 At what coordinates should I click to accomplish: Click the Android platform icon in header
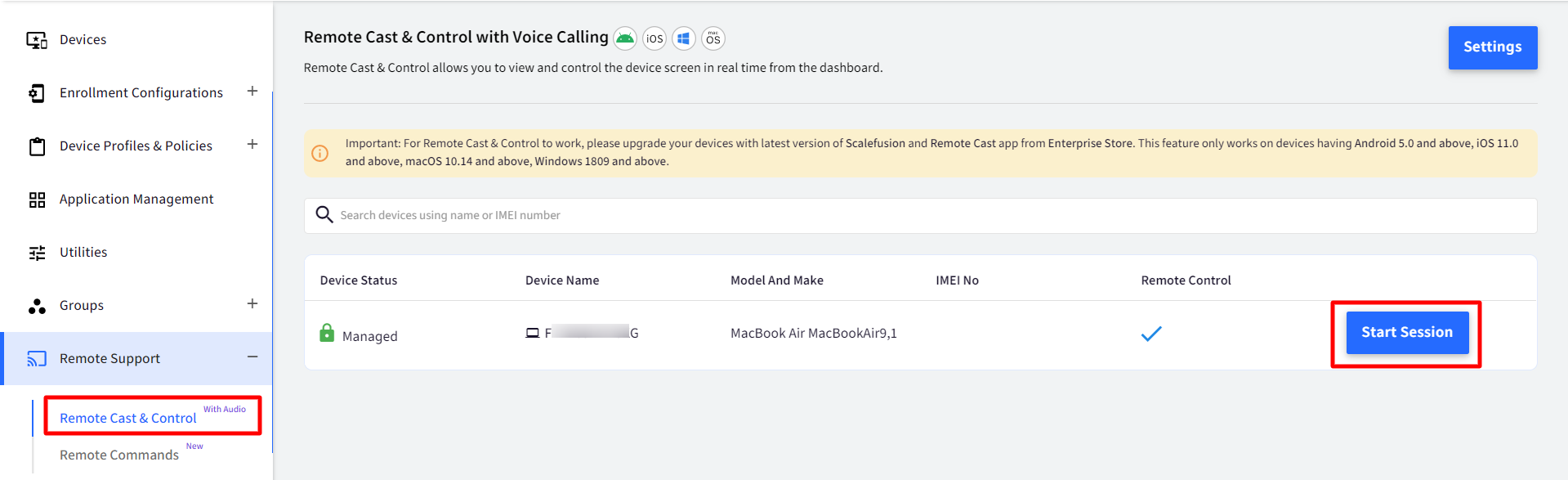point(625,38)
